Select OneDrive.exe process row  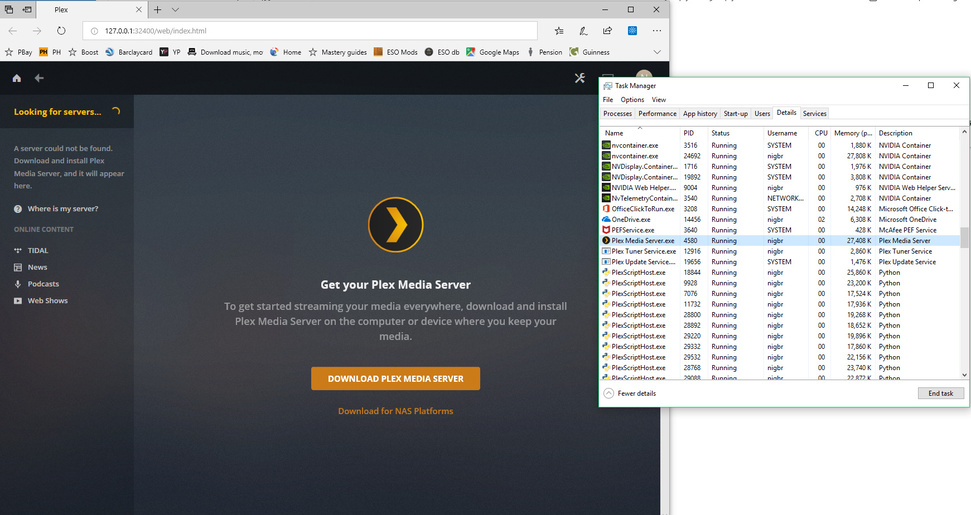tap(780, 219)
